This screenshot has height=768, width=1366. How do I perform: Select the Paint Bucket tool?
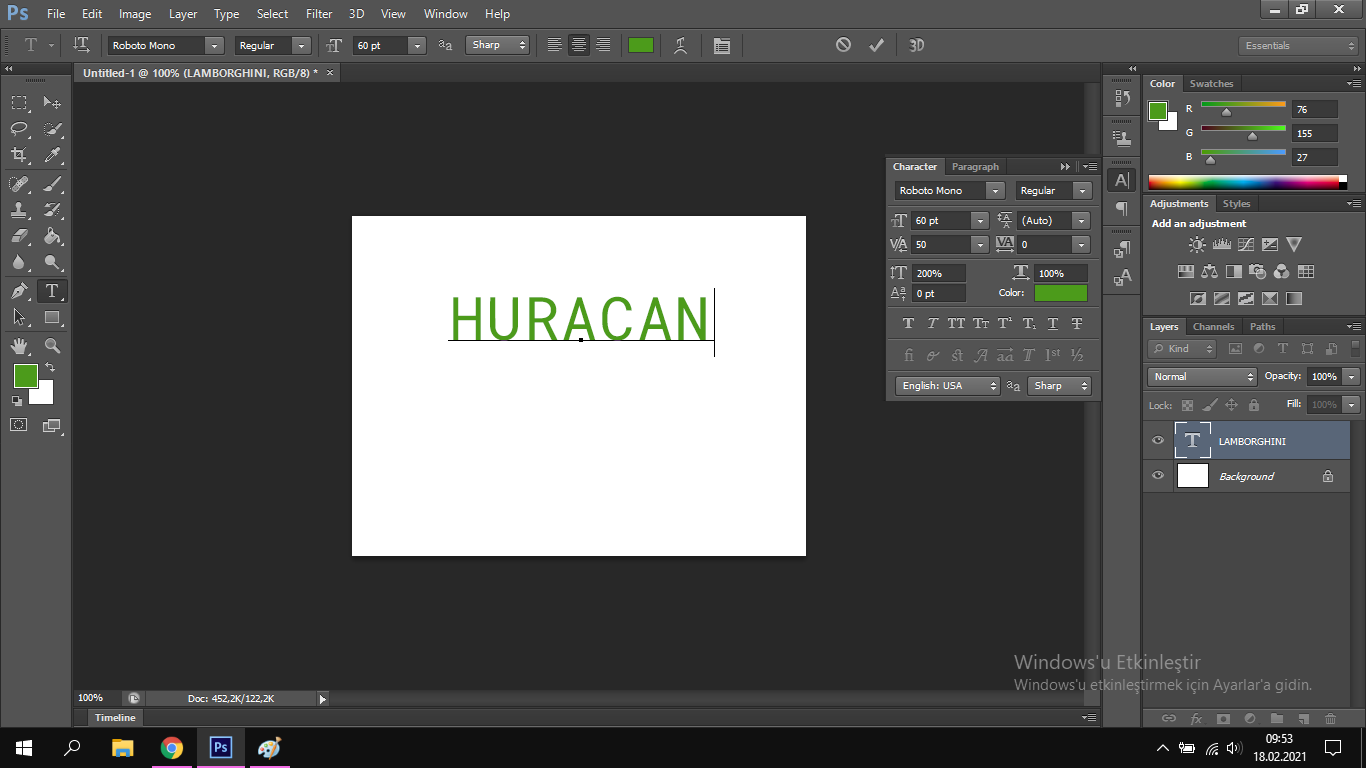(x=53, y=236)
